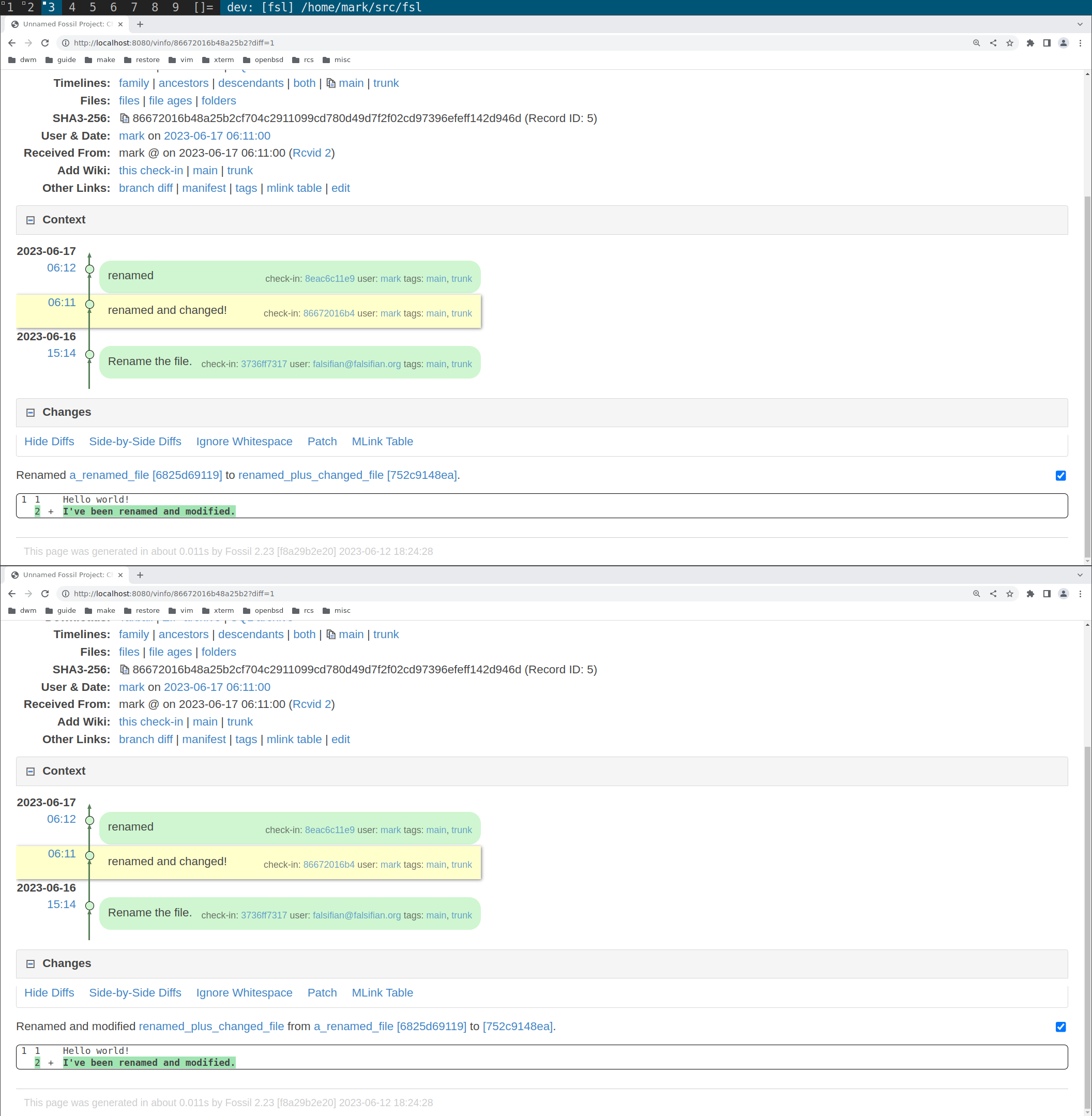Open the profile avatar icon in bottom browser
The height and width of the screenshot is (1116, 1092).
tap(1063, 594)
